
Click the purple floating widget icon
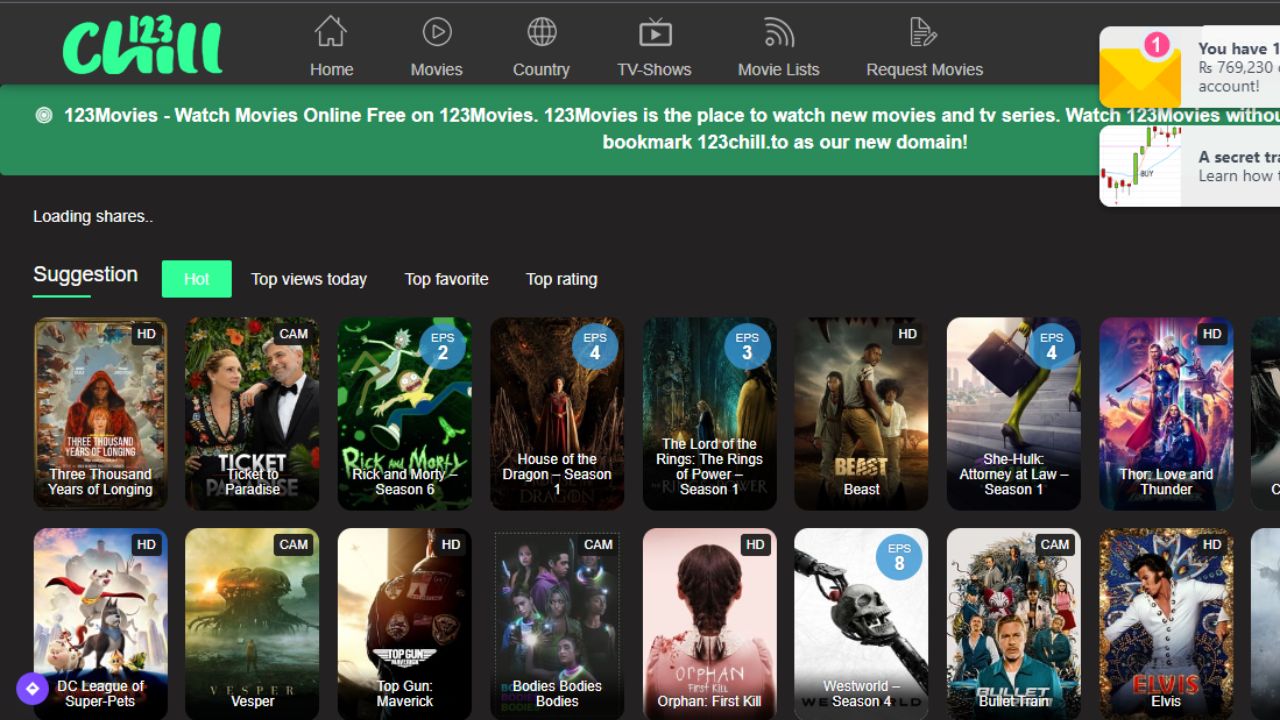tap(32, 689)
